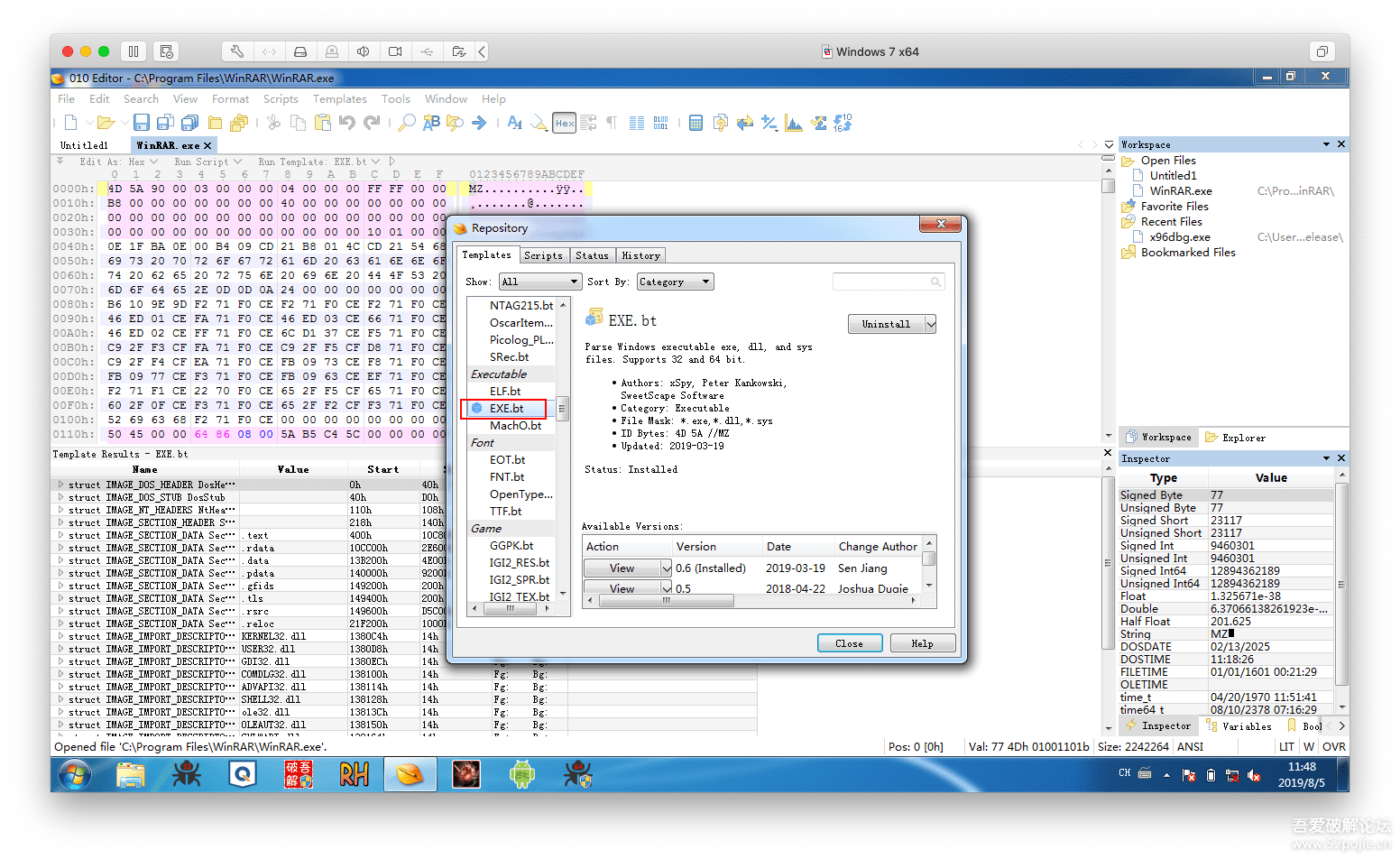Open Find with the magnifier icon
The width and height of the screenshot is (1400, 859).
tap(407, 123)
